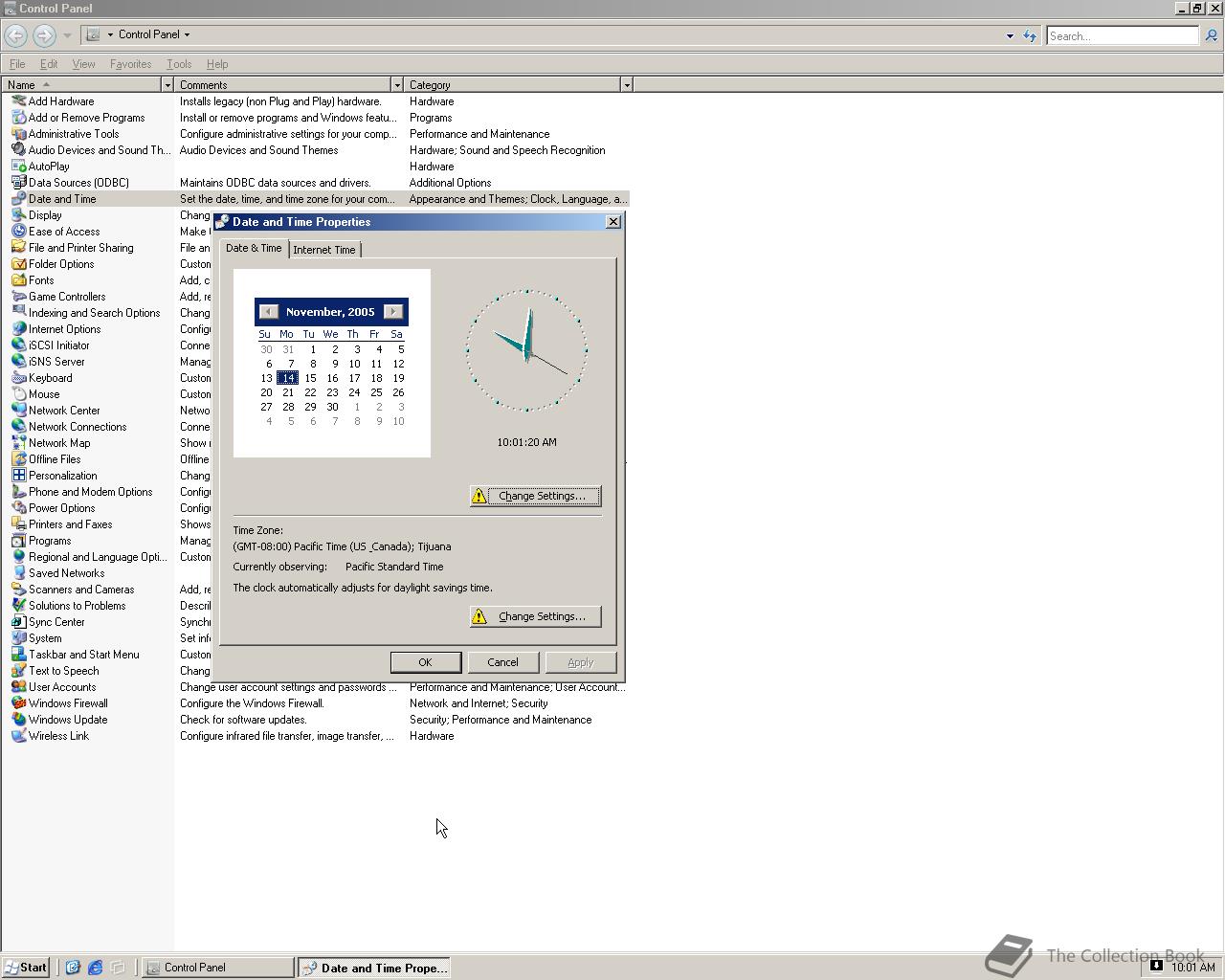This screenshot has height=980, width=1225.
Task: Open Data Sources (ODBC) icon
Action: 18,183
